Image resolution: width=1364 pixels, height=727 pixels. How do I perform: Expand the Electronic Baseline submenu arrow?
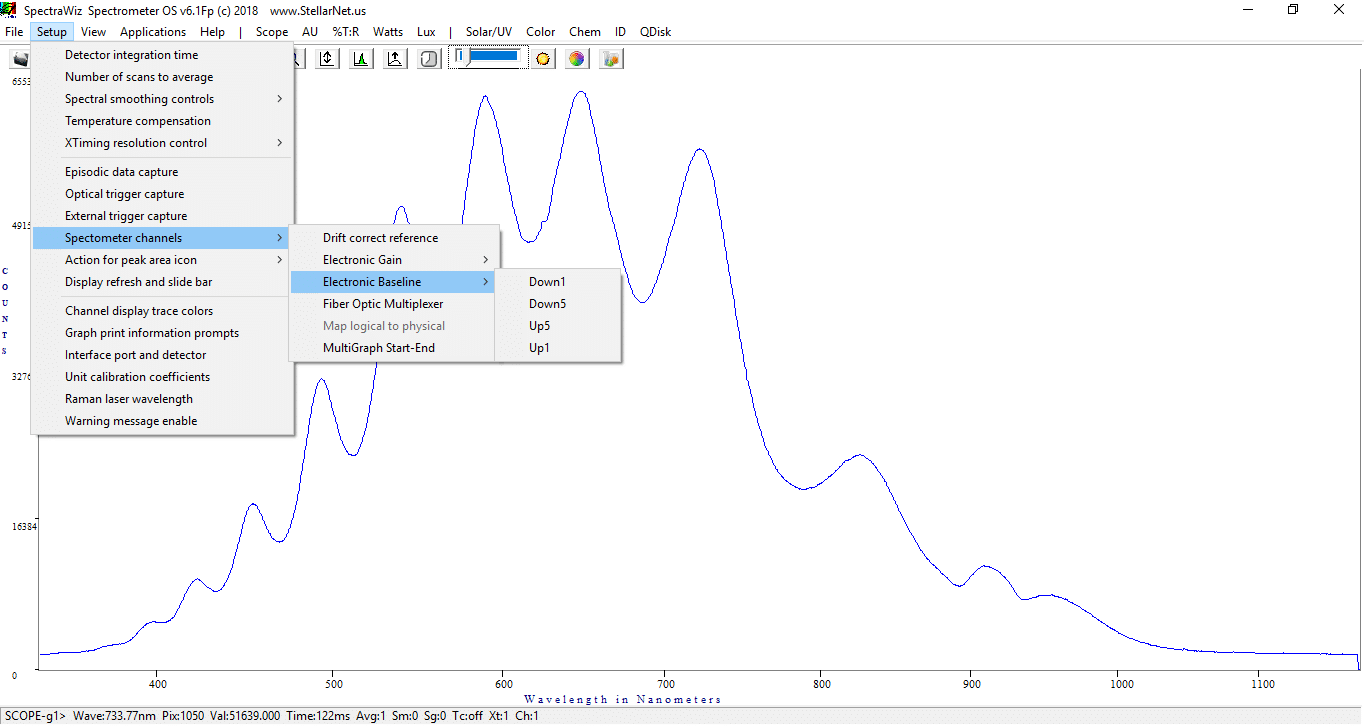(x=486, y=282)
